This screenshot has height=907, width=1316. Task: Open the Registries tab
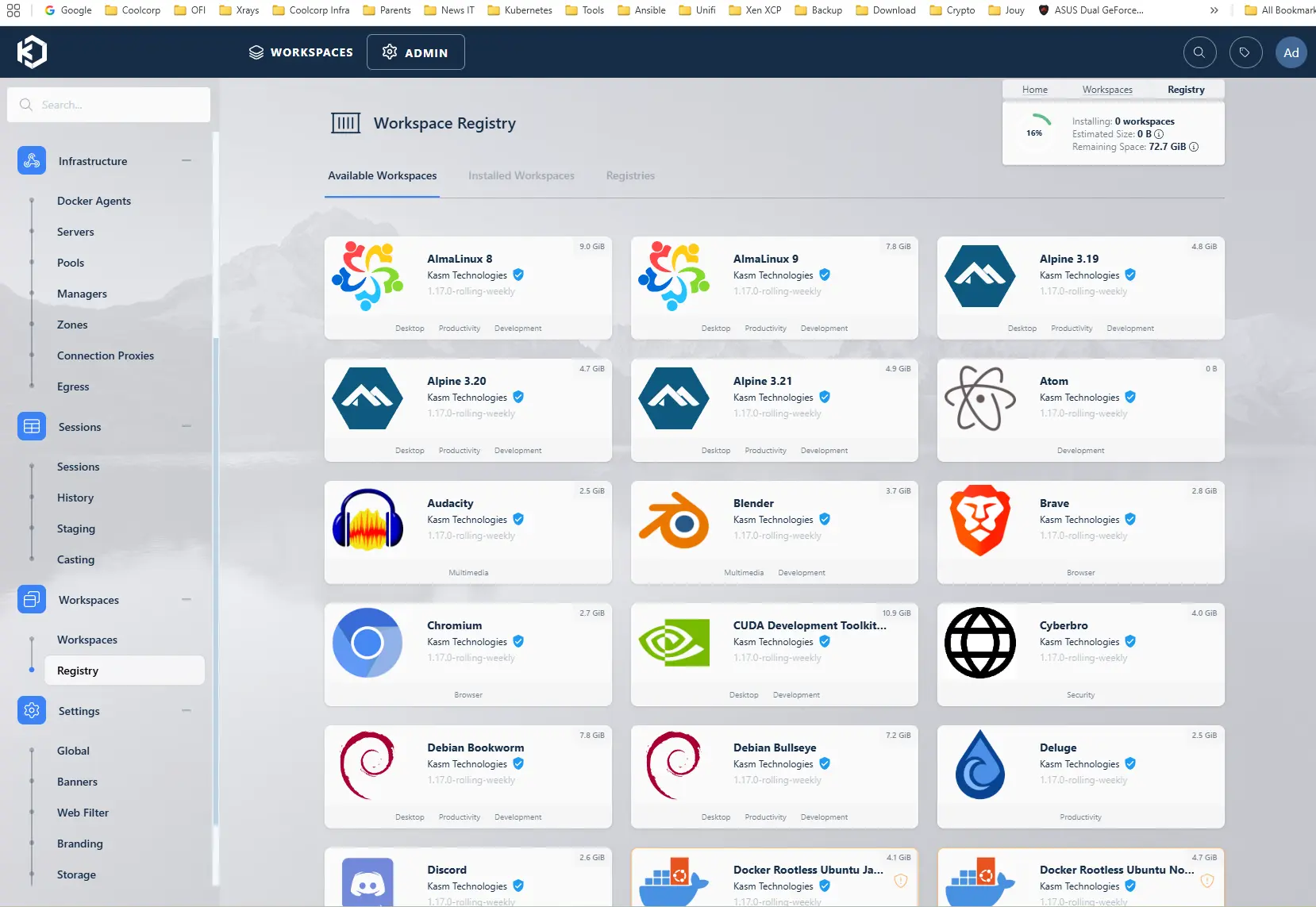[x=630, y=175]
